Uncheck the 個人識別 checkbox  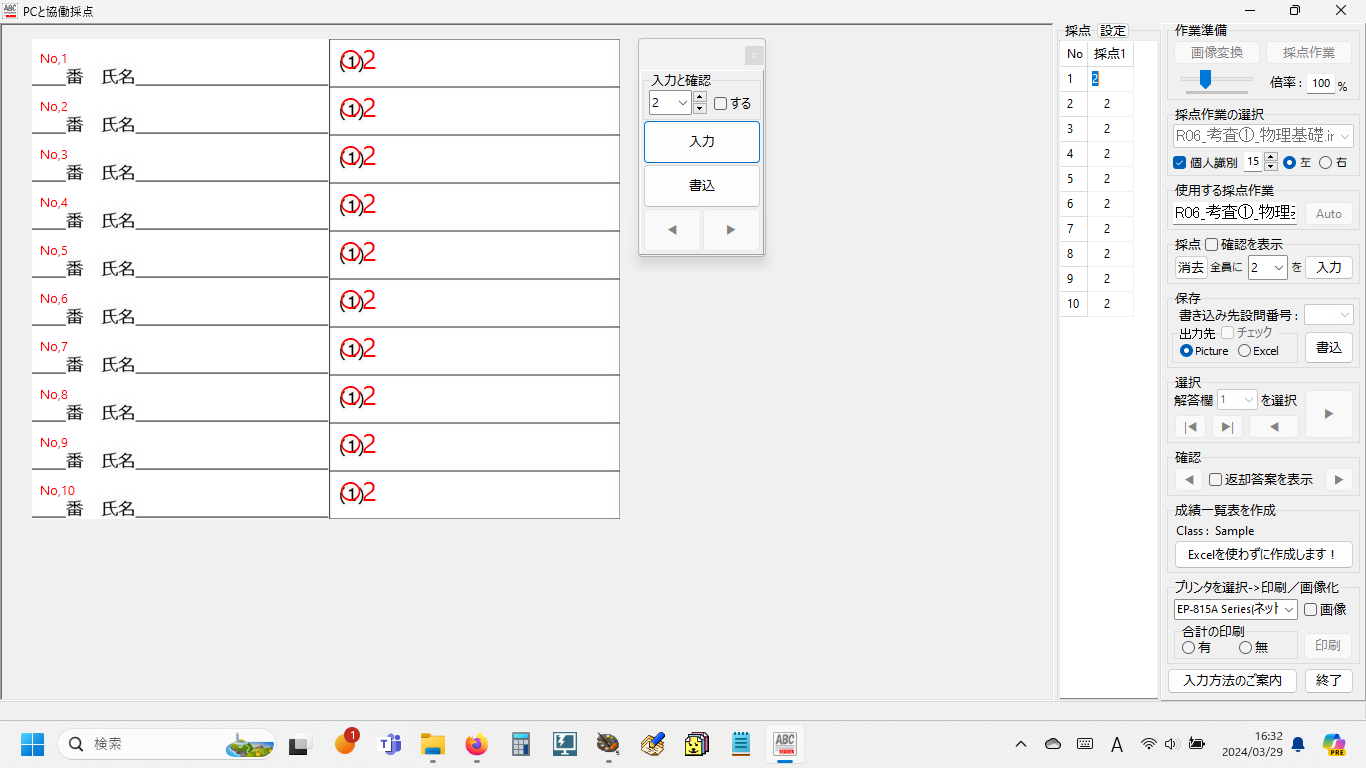[1180, 162]
